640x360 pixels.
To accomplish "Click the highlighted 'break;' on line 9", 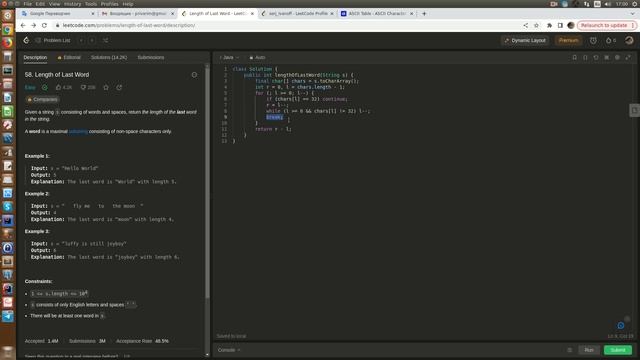I will pyautogui.click(x=274, y=117).
